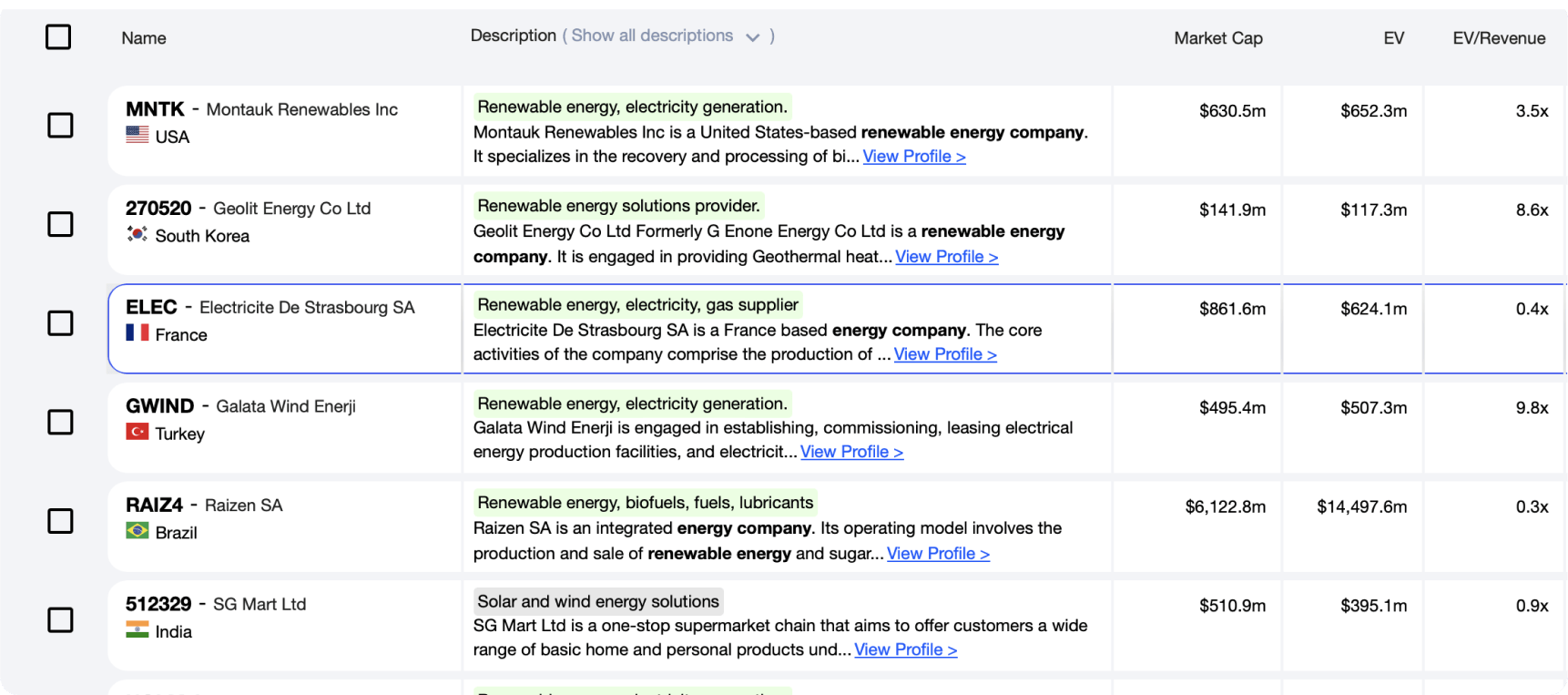Select the Raizen SA row checkbox
Image resolution: width=1568 pixels, height=695 pixels.
[60, 521]
